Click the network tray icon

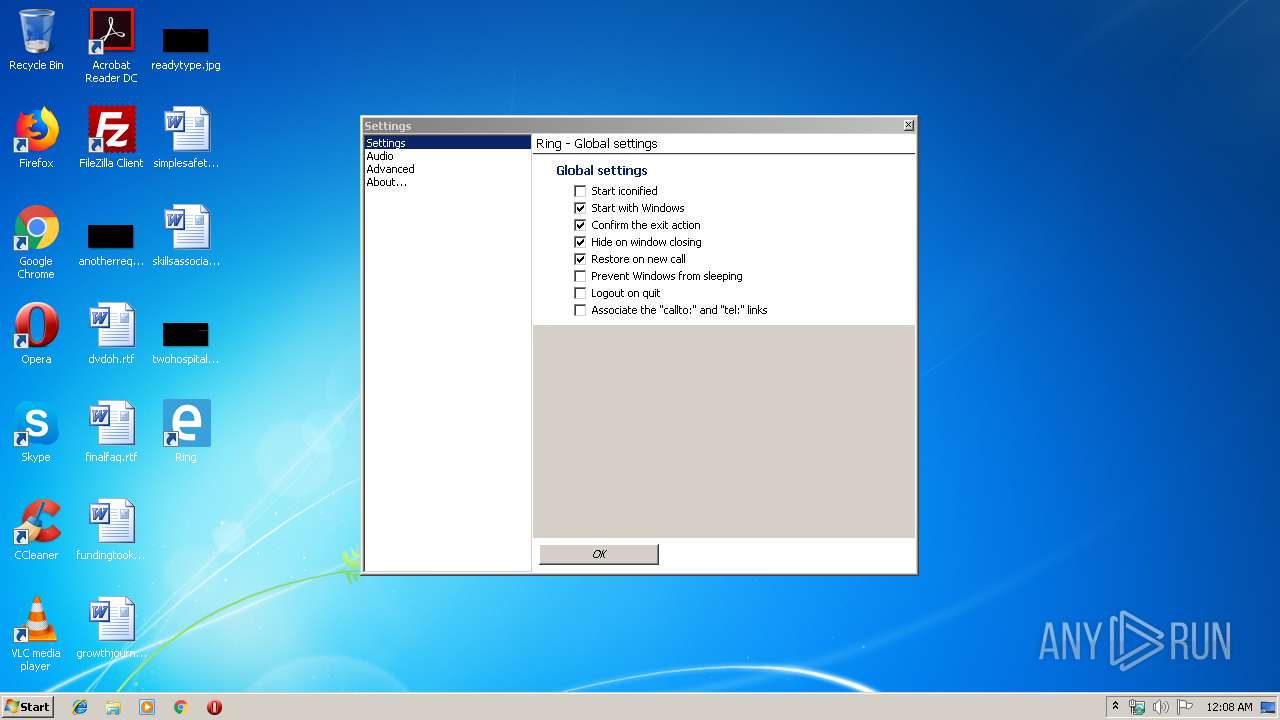click(x=1137, y=707)
